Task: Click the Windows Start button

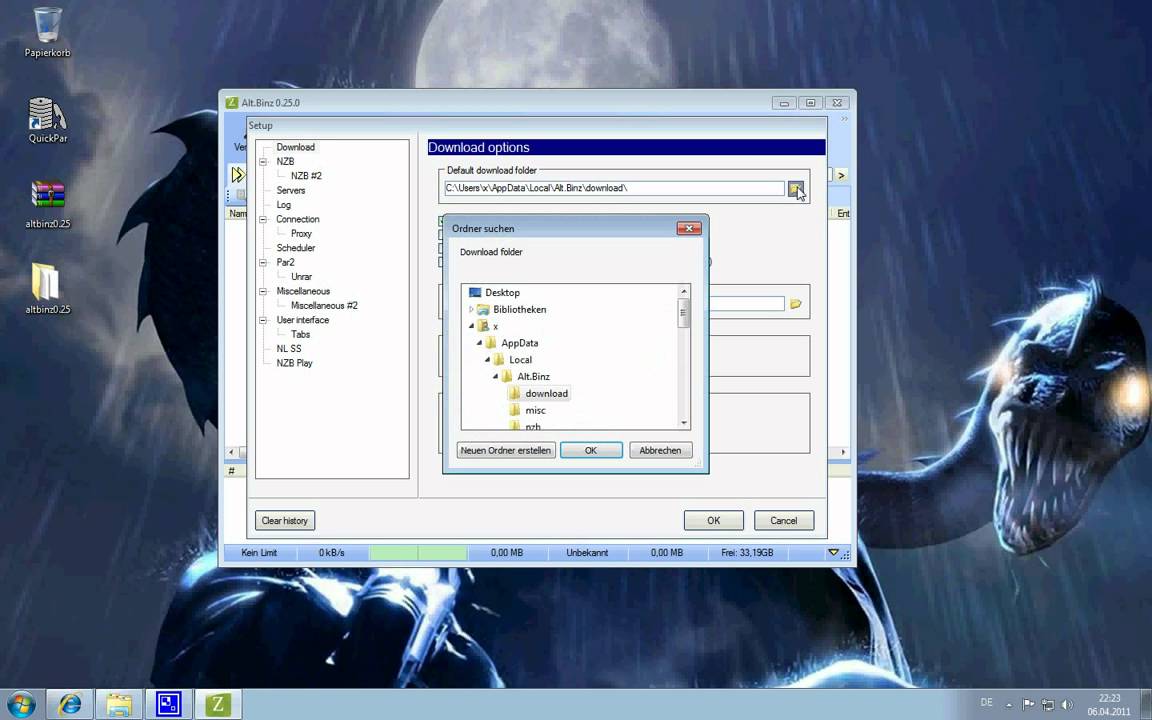Action: [20, 705]
